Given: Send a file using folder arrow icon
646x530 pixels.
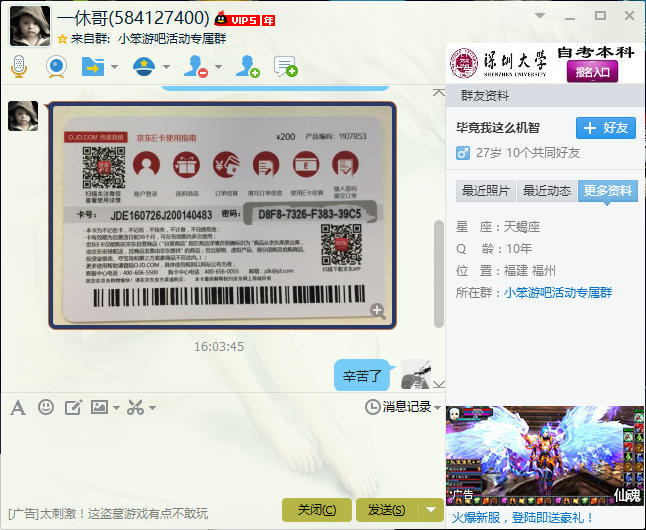Looking at the screenshot, I should (93, 67).
